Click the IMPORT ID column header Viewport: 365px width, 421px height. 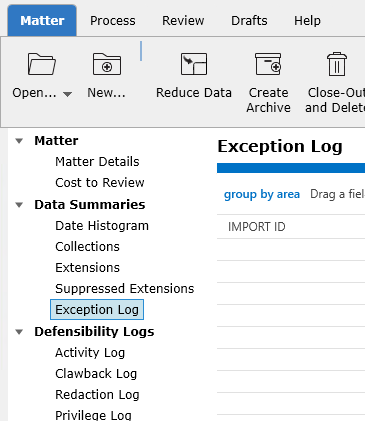click(257, 227)
